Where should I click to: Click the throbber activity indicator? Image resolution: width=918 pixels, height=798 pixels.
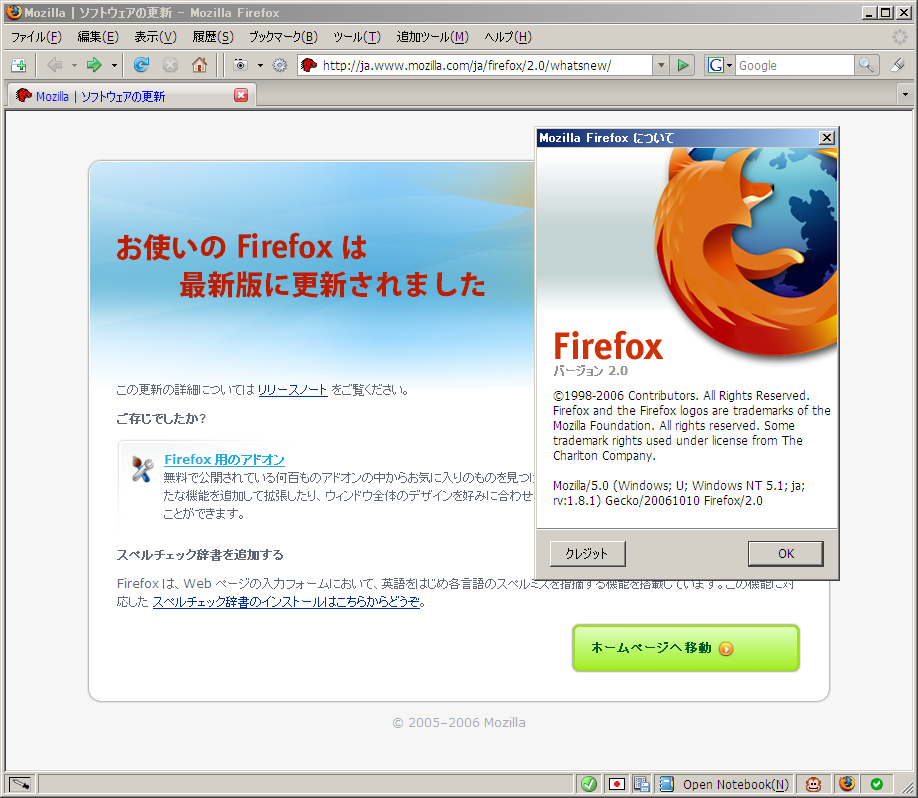900,37
